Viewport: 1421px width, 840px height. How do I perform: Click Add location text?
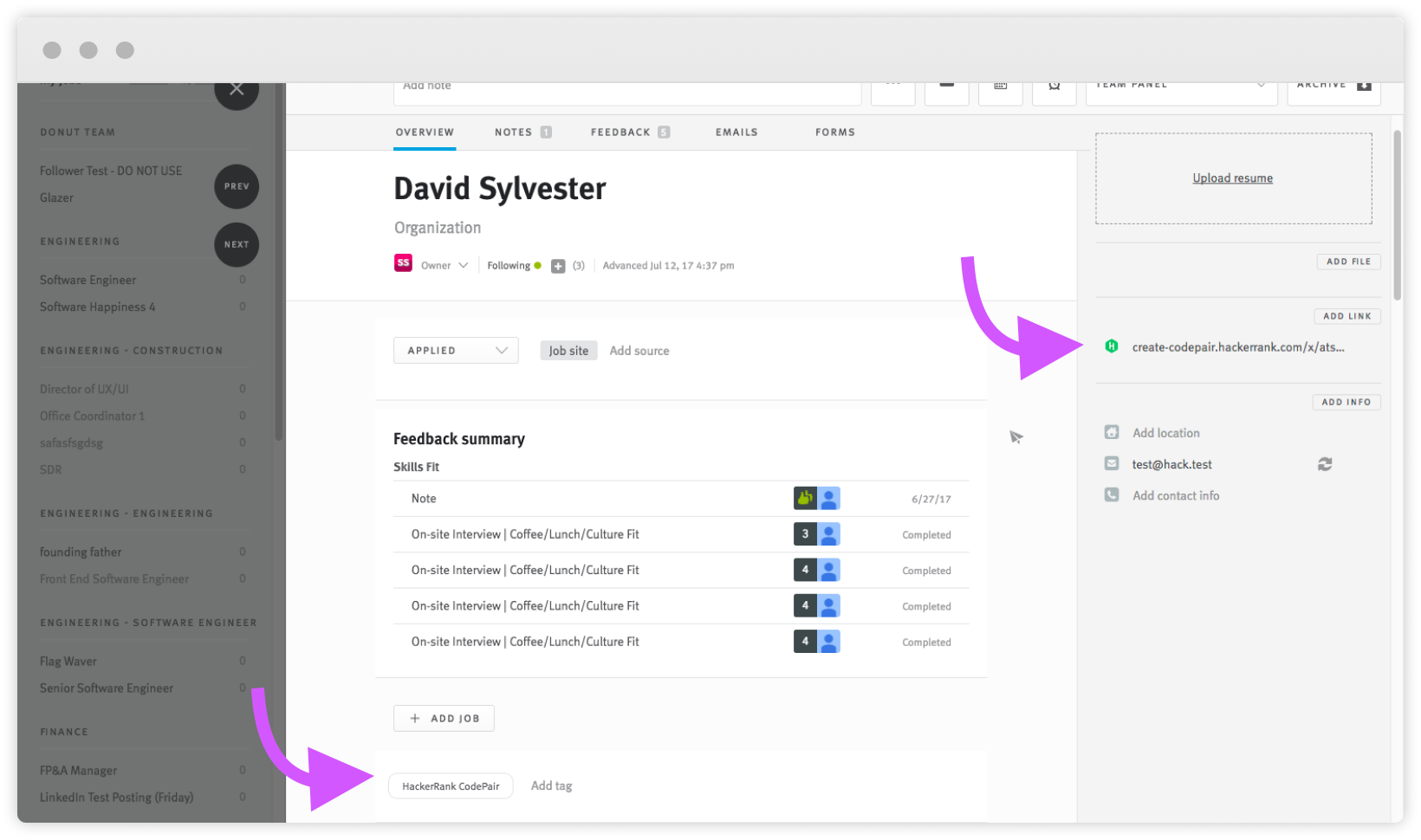coord(1166,433)
